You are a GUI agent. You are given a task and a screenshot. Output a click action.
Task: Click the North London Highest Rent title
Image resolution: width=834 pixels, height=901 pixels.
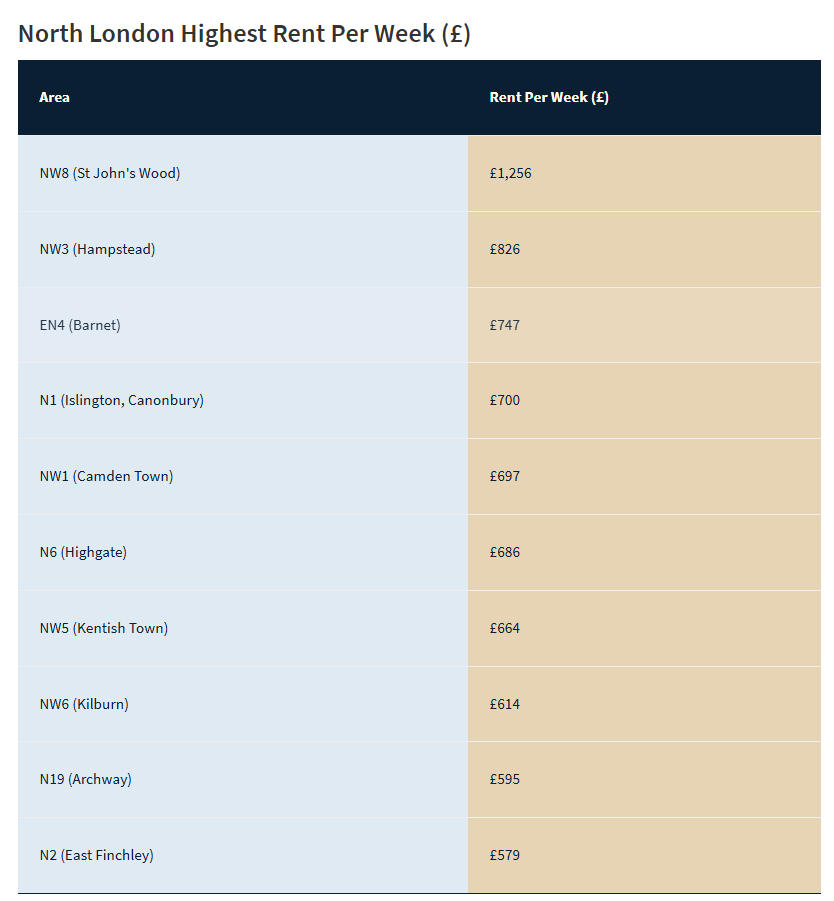point(244,33)
